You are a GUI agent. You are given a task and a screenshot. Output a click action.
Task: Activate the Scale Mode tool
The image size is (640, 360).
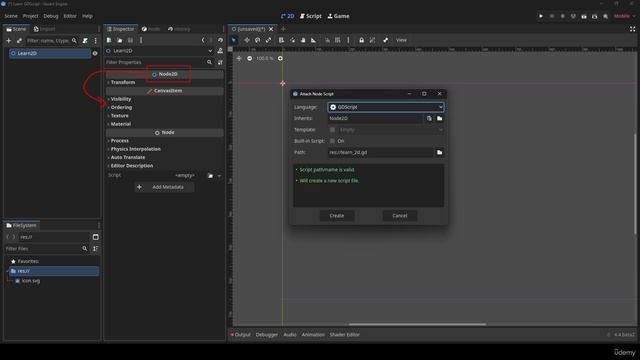click(268, 40)
